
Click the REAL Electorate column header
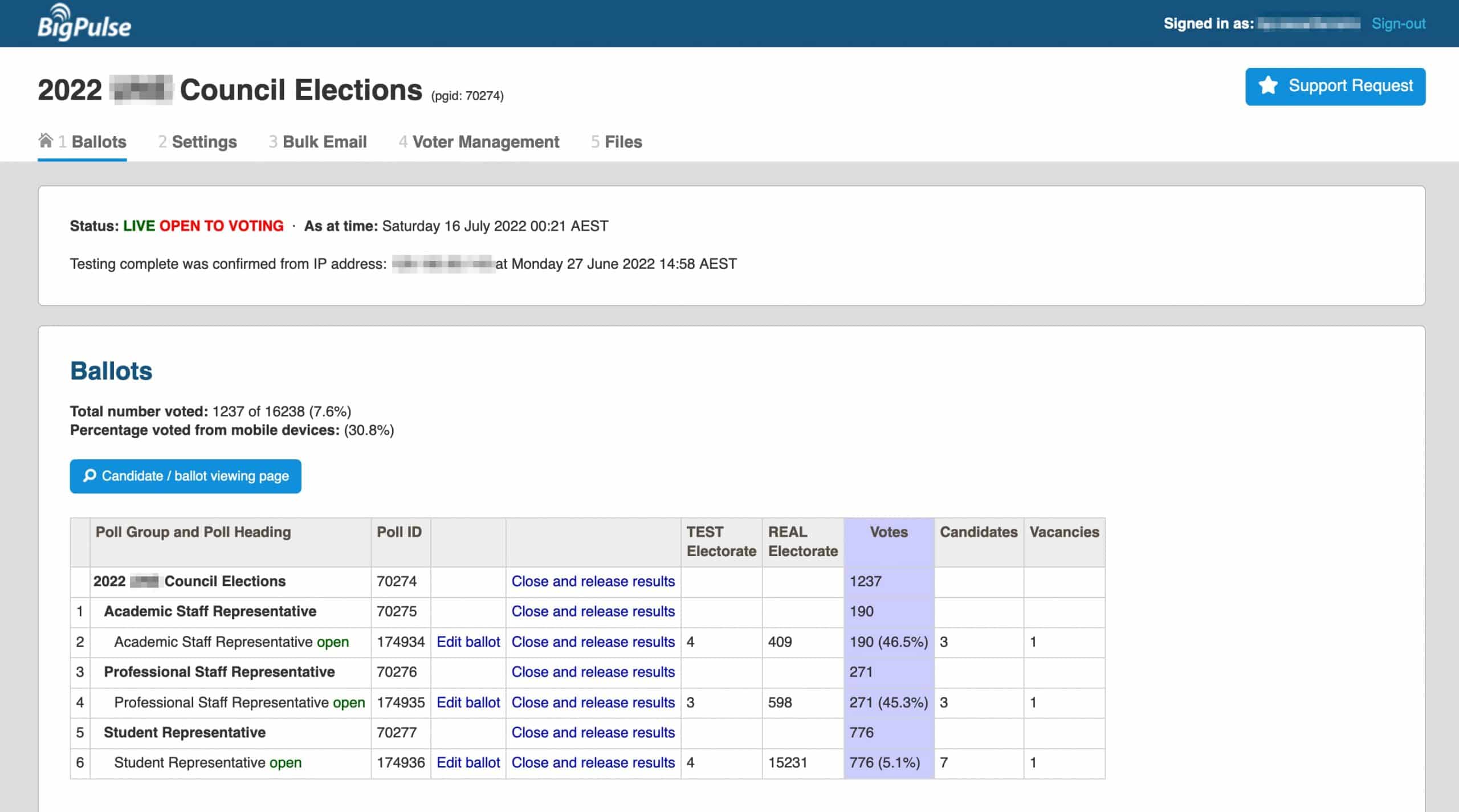pos(802,542)
